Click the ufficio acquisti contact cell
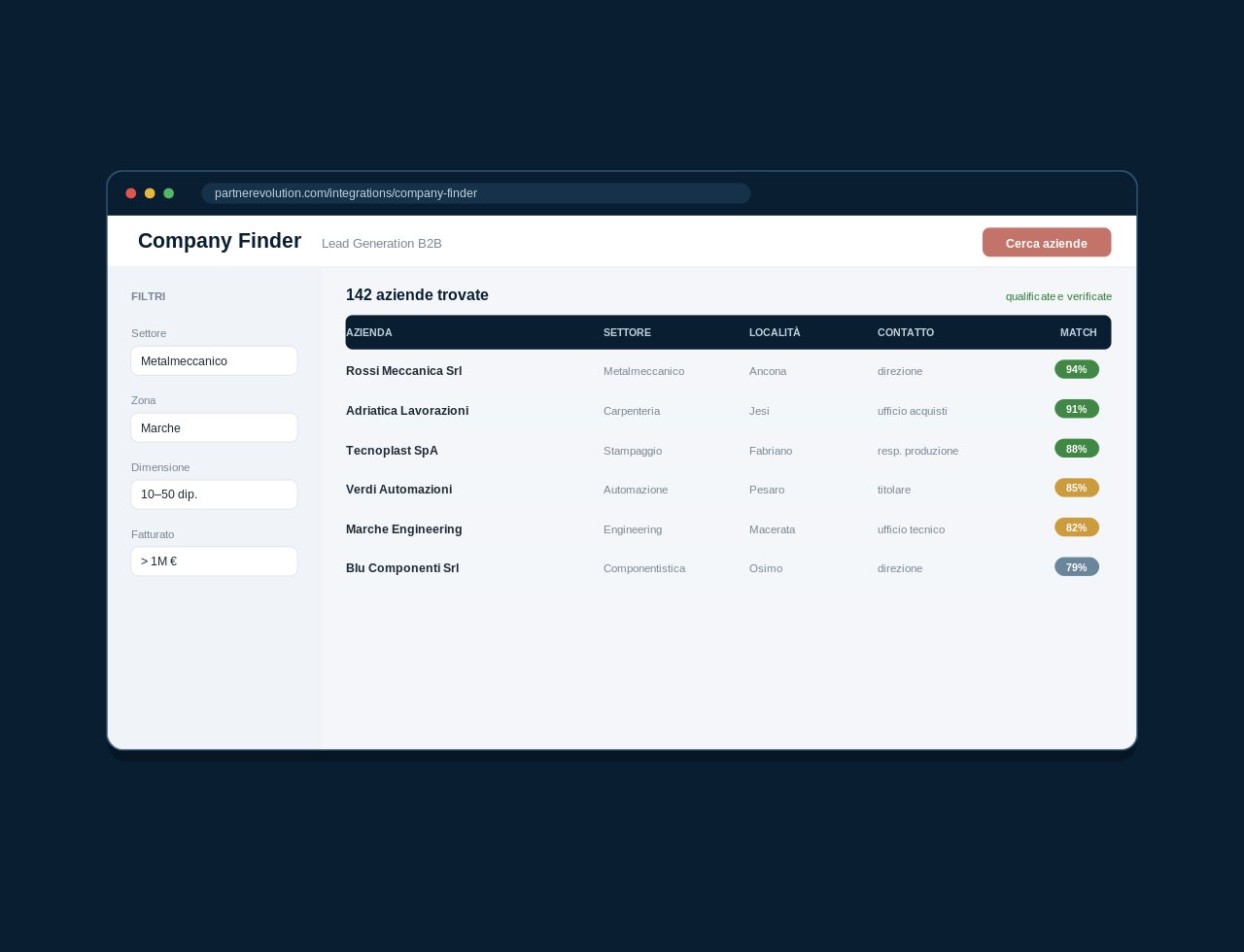This screenshot has height=952, width=1244. coord(913,411)
